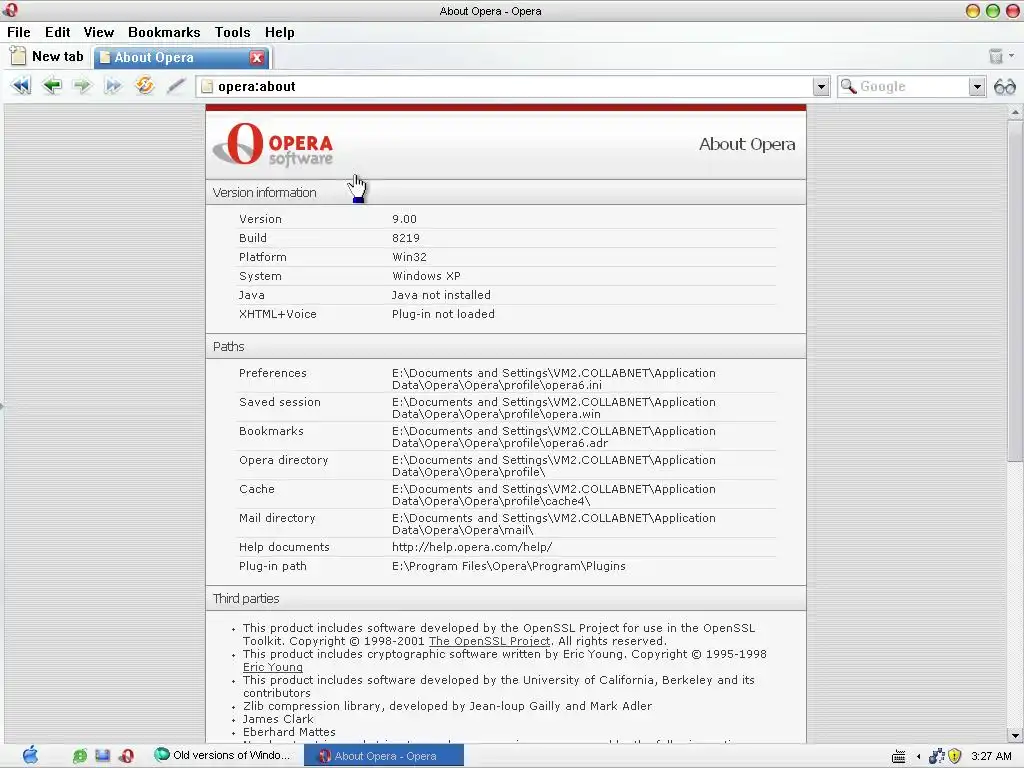Expand hidden tray icons with the small arrow
Image resolution: width=1024 pixels, height=768 pixels.
coord(919,756)
